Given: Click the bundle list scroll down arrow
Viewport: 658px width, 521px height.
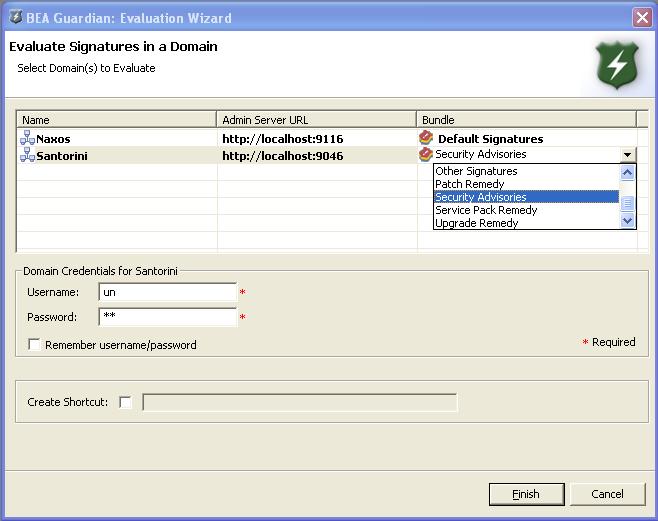Looking at the screenshot, I should [627, 221].
